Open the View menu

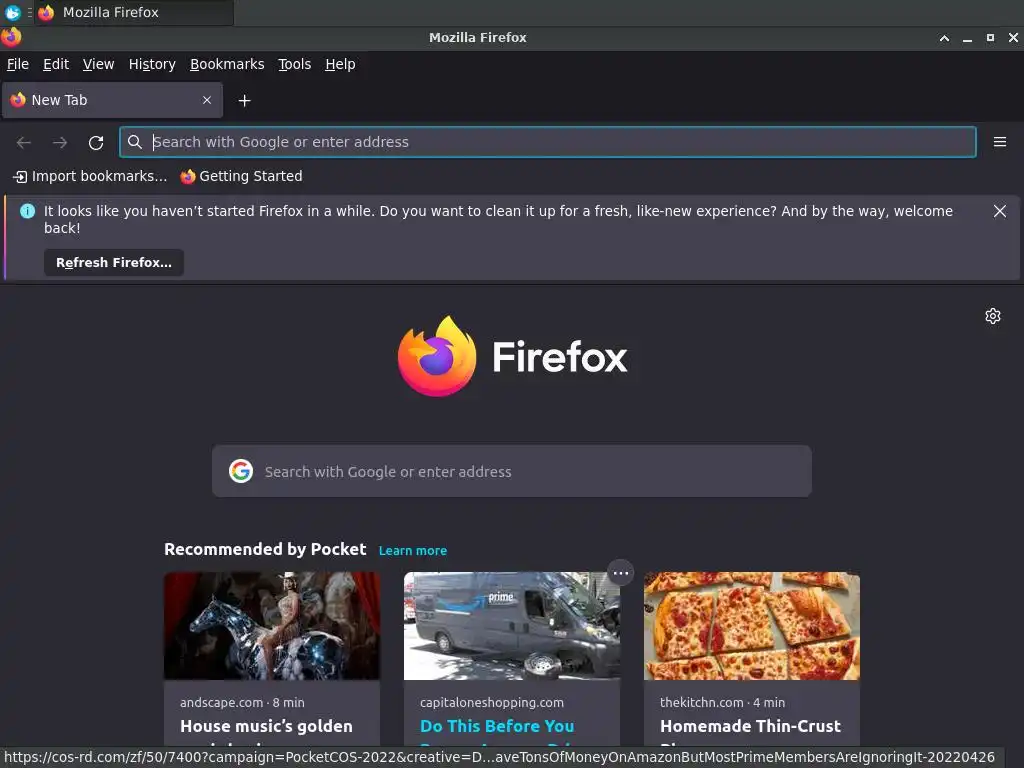(x=98, y=64)
